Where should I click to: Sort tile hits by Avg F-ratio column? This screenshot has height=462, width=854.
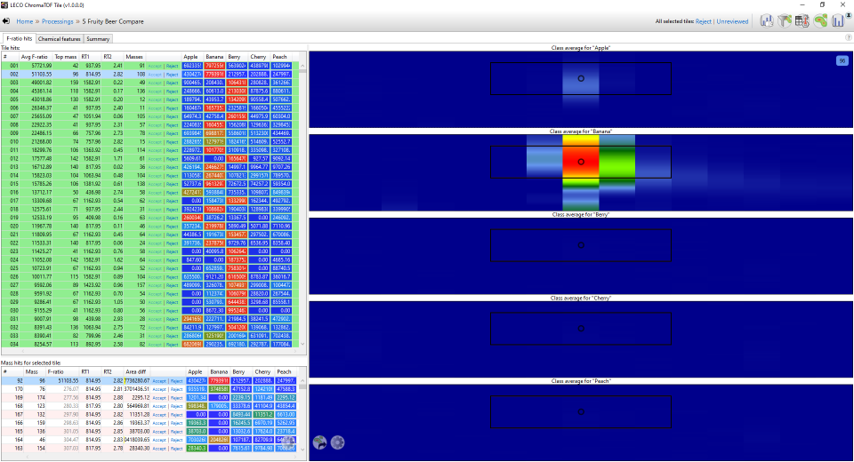point(38,57)
